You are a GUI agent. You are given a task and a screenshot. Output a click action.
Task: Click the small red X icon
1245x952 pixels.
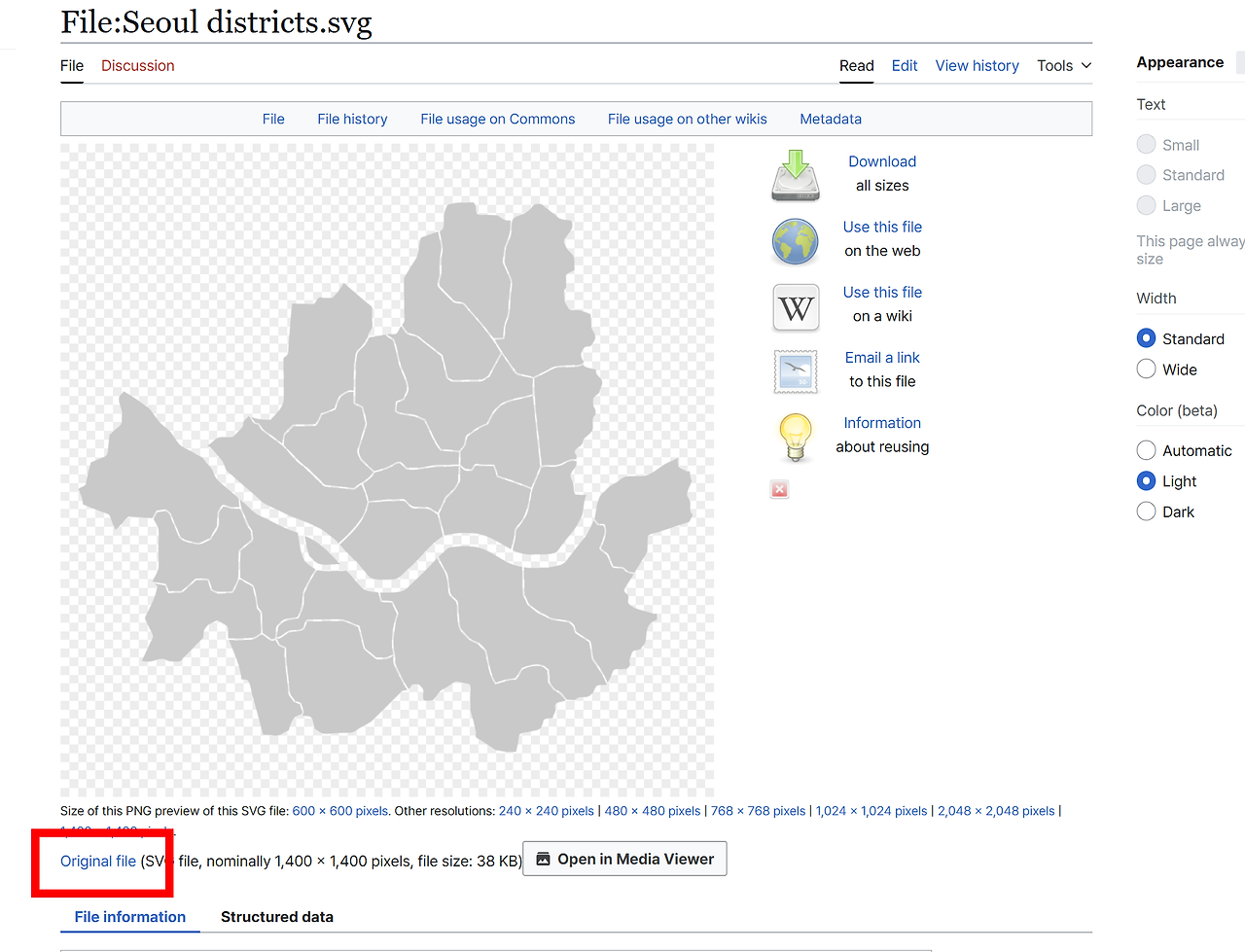(779, 489)
